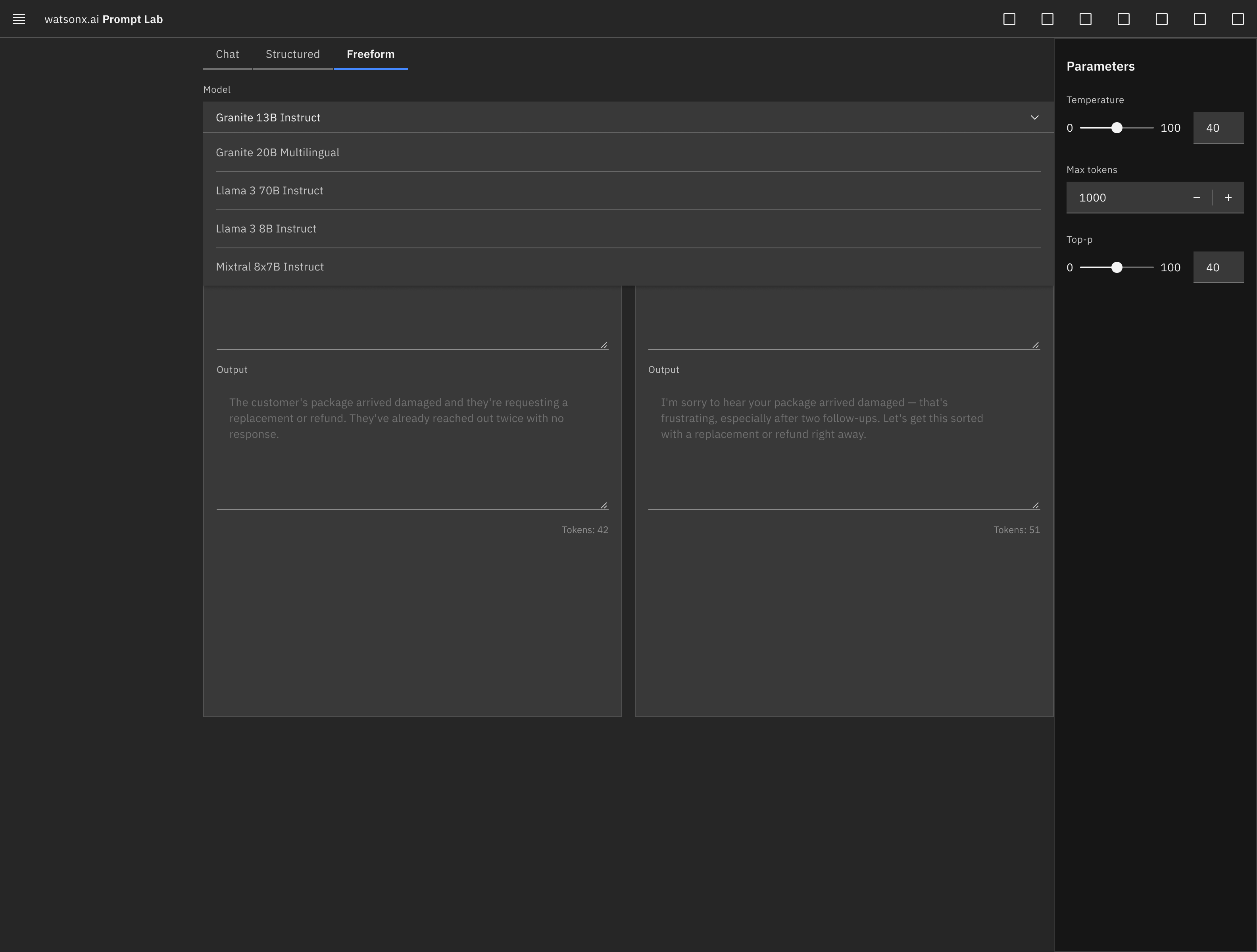Image resolution: width=1257 pixels, height=952 pixels.
Task: Click the resize handle of the "The customer's package" output
Action: point(604,505)
